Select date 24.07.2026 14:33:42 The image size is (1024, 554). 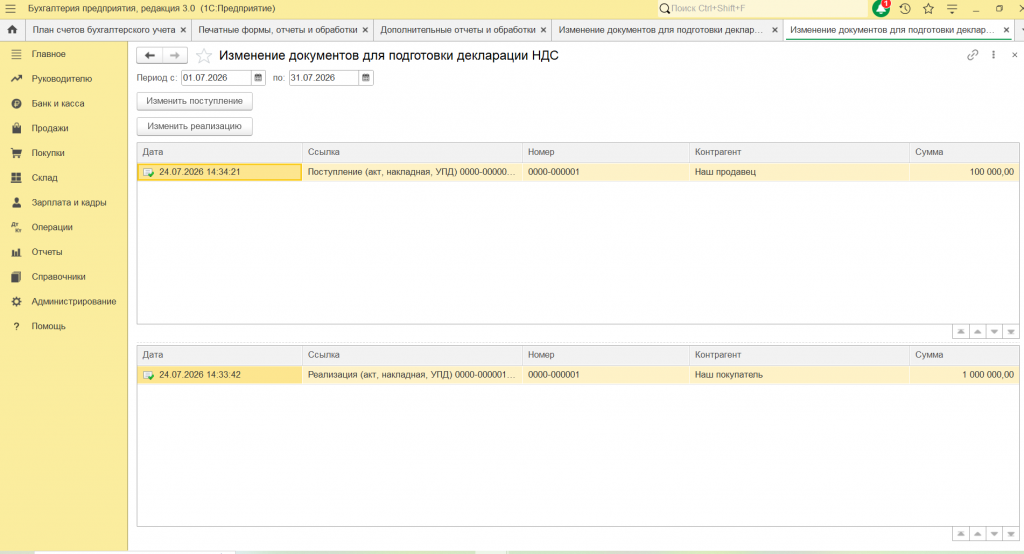coord(219,375)
